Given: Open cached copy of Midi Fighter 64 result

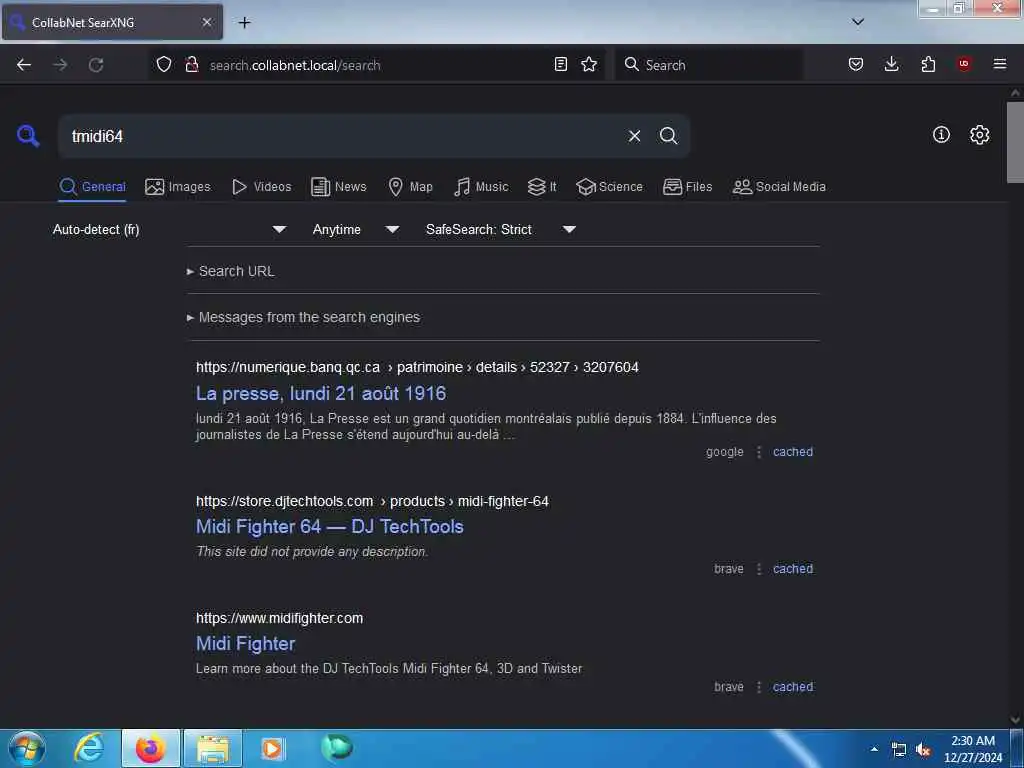Looking at the screenshot, I should click(x=793, y=569).
